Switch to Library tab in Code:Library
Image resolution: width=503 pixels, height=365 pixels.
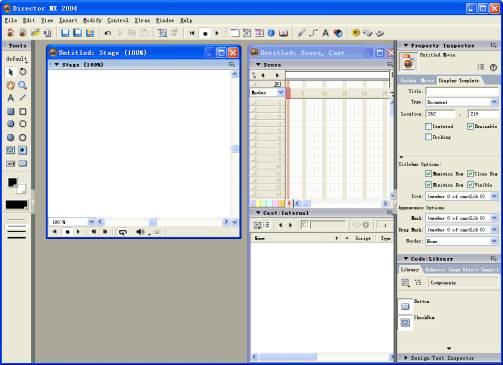410,269
